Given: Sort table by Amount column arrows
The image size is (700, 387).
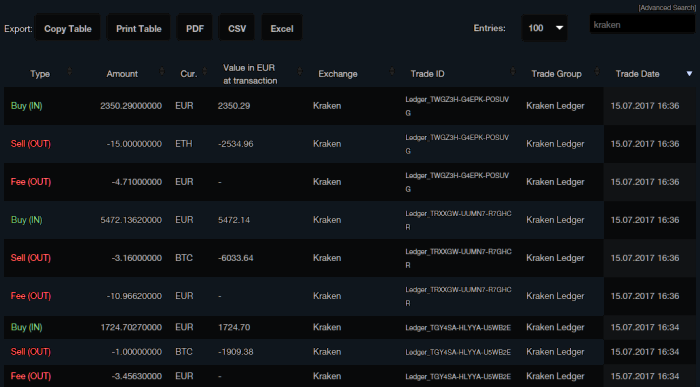Looking at the screenshot, I should [x=162, y=71].
